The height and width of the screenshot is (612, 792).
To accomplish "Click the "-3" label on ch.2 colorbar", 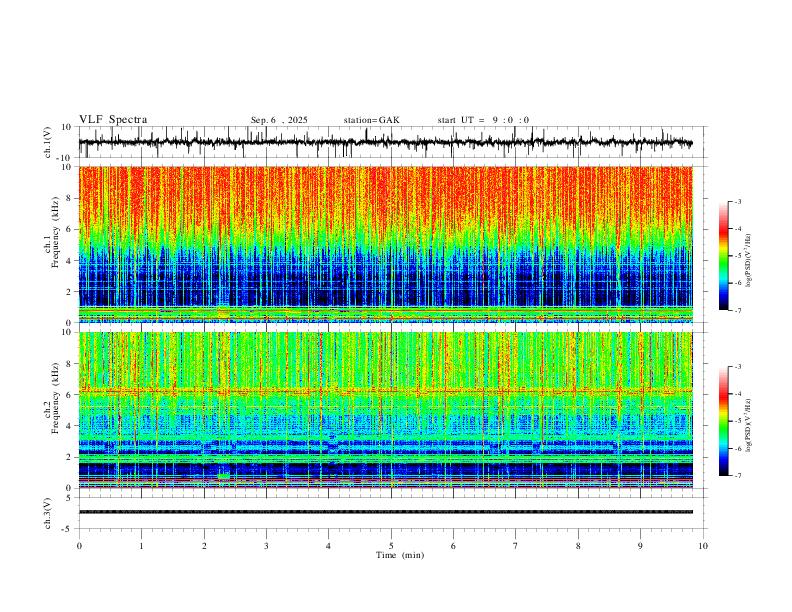I will coord(738,367).
